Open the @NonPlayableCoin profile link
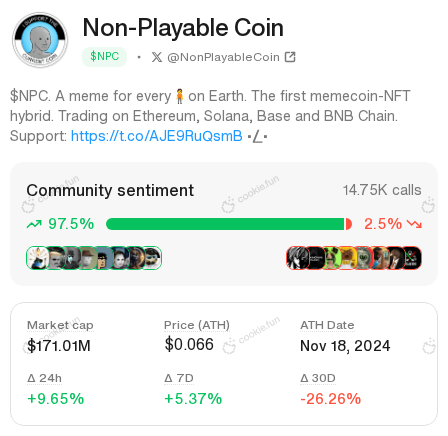448x436 pixels. coord(223,57)
